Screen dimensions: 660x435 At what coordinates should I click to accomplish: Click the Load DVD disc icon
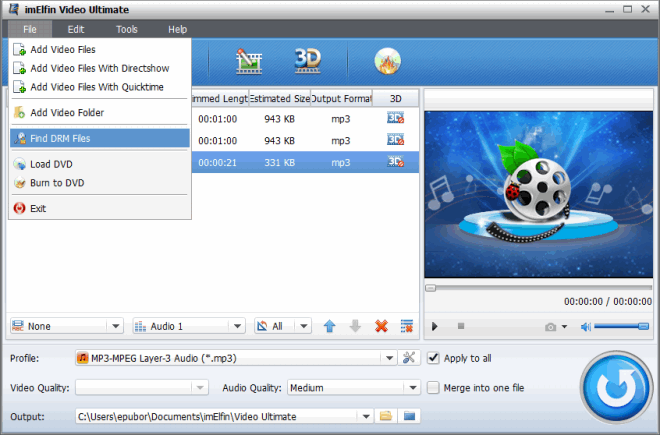click(19, 164)
